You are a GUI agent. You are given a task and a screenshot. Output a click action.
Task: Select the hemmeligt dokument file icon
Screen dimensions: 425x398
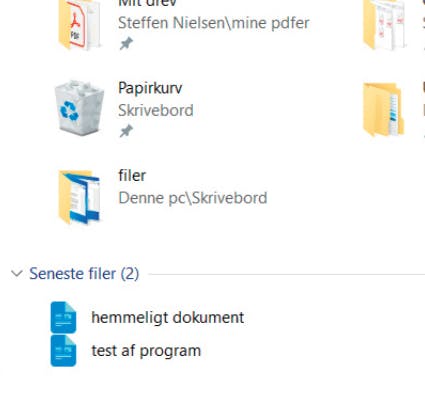63,317
